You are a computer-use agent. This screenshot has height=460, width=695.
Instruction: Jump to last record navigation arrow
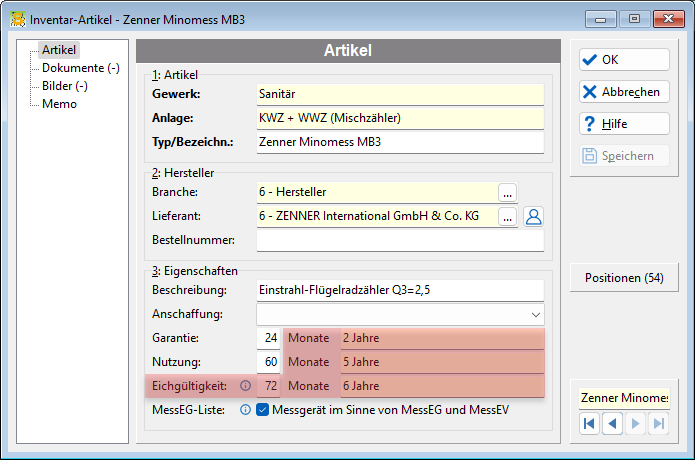point(658,424)
